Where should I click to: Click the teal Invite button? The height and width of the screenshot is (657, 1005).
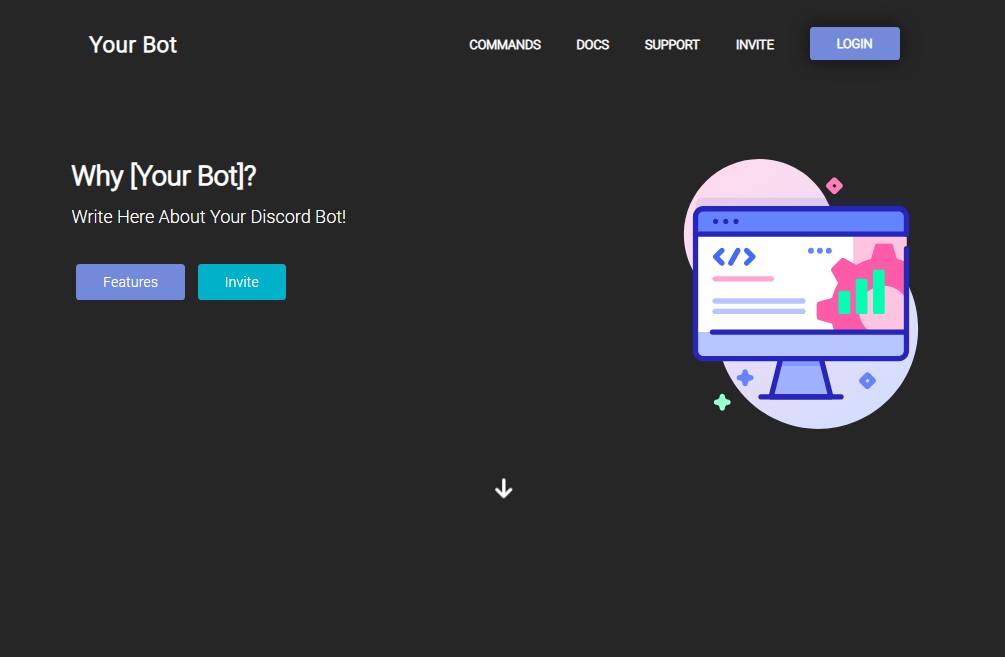click(x=241, y=282)
